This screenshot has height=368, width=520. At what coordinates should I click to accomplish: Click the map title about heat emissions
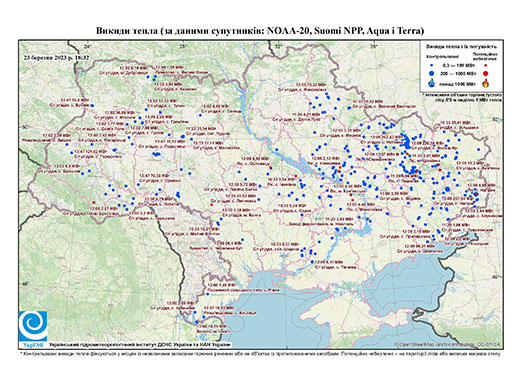pyautogui.click(x=260, y=31)
